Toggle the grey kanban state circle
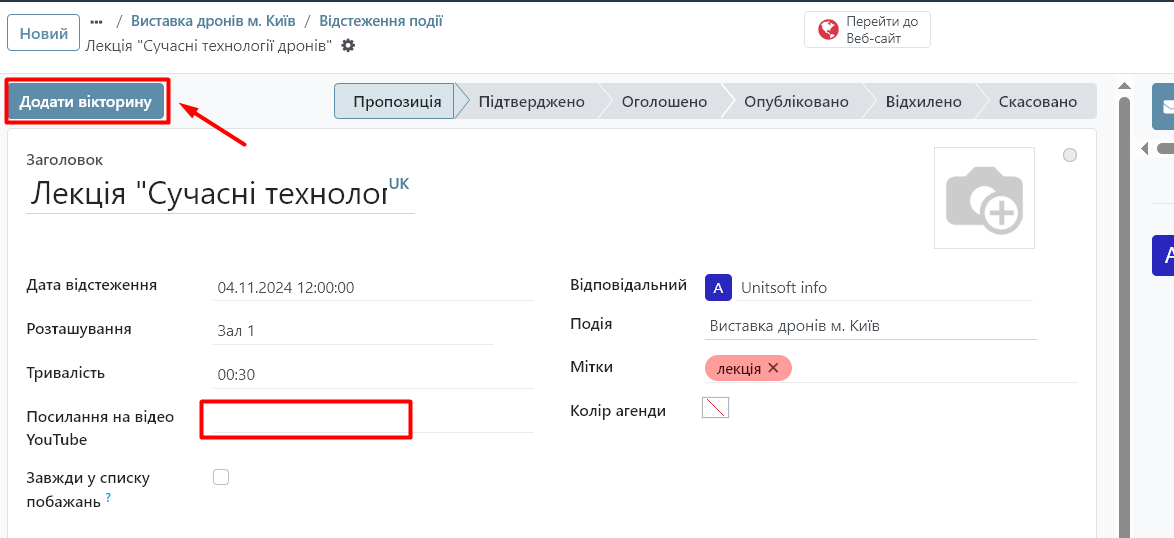Image resolution: width=1174 pixels, height=538 pixels. [x=1070, y=155]
